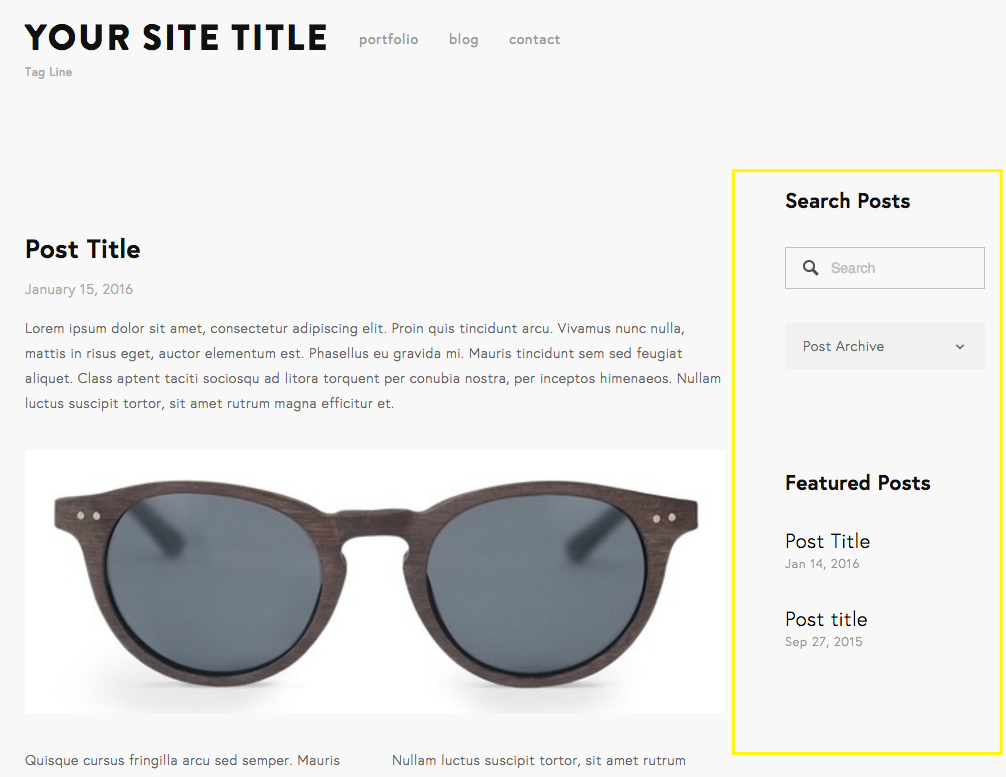Click the magnifying glass search icon
The width and height of the screenshot is (1006, 777).
click(811, 268)
